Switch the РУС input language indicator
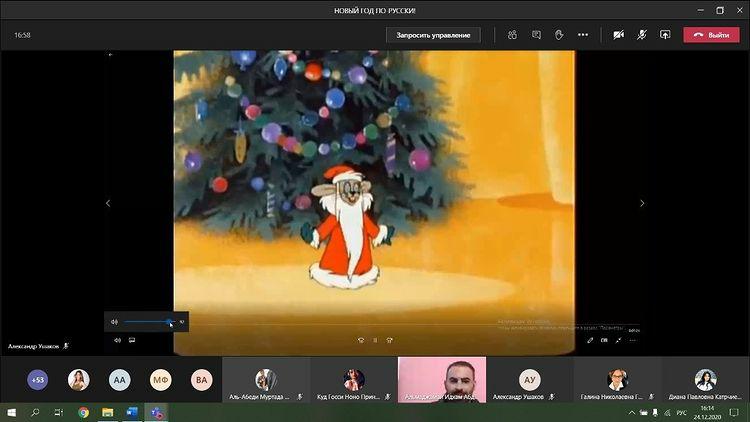 click(x=682, y=412)
